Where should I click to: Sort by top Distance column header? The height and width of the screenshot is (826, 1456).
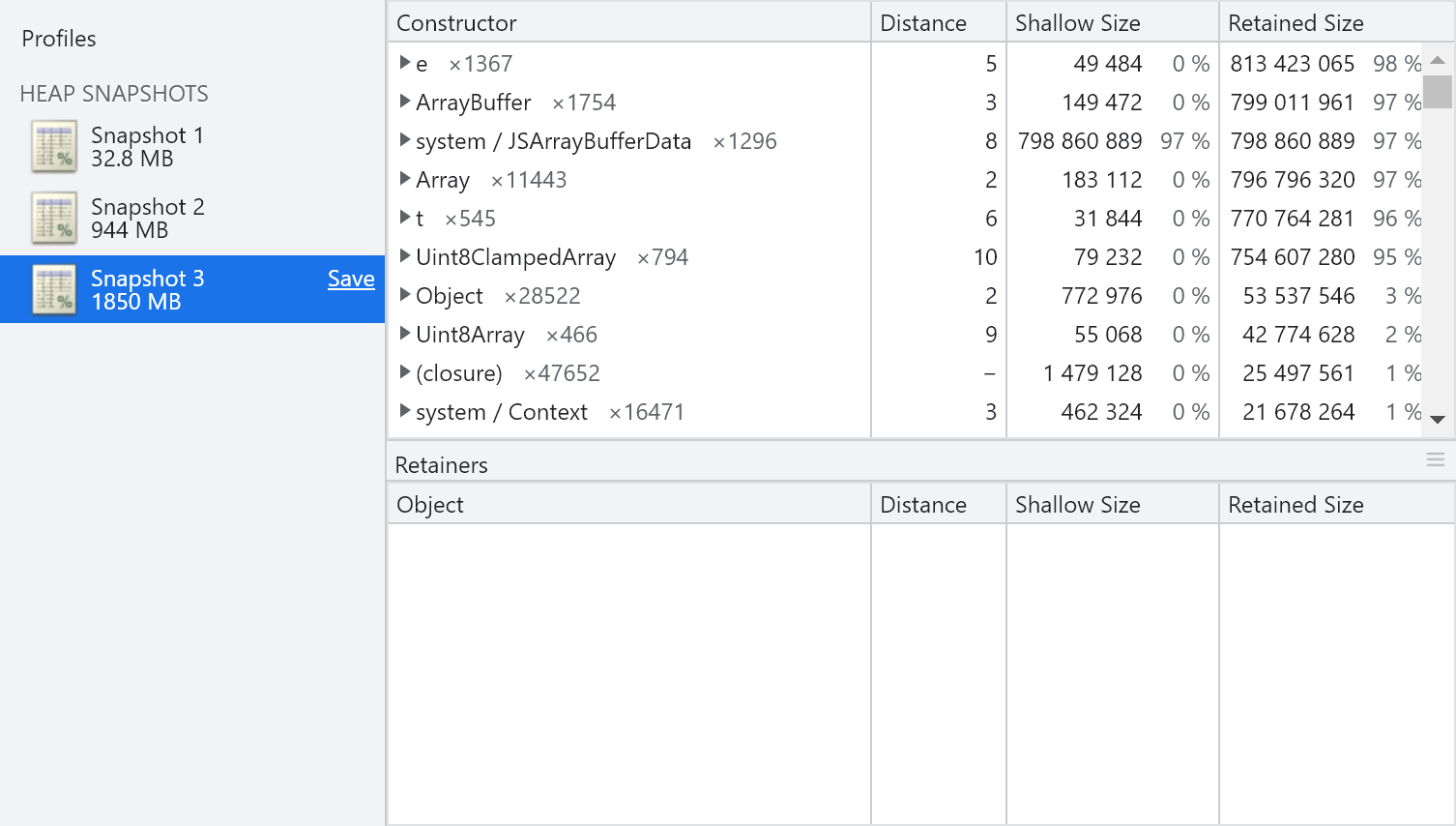click(x=939, y=22)
